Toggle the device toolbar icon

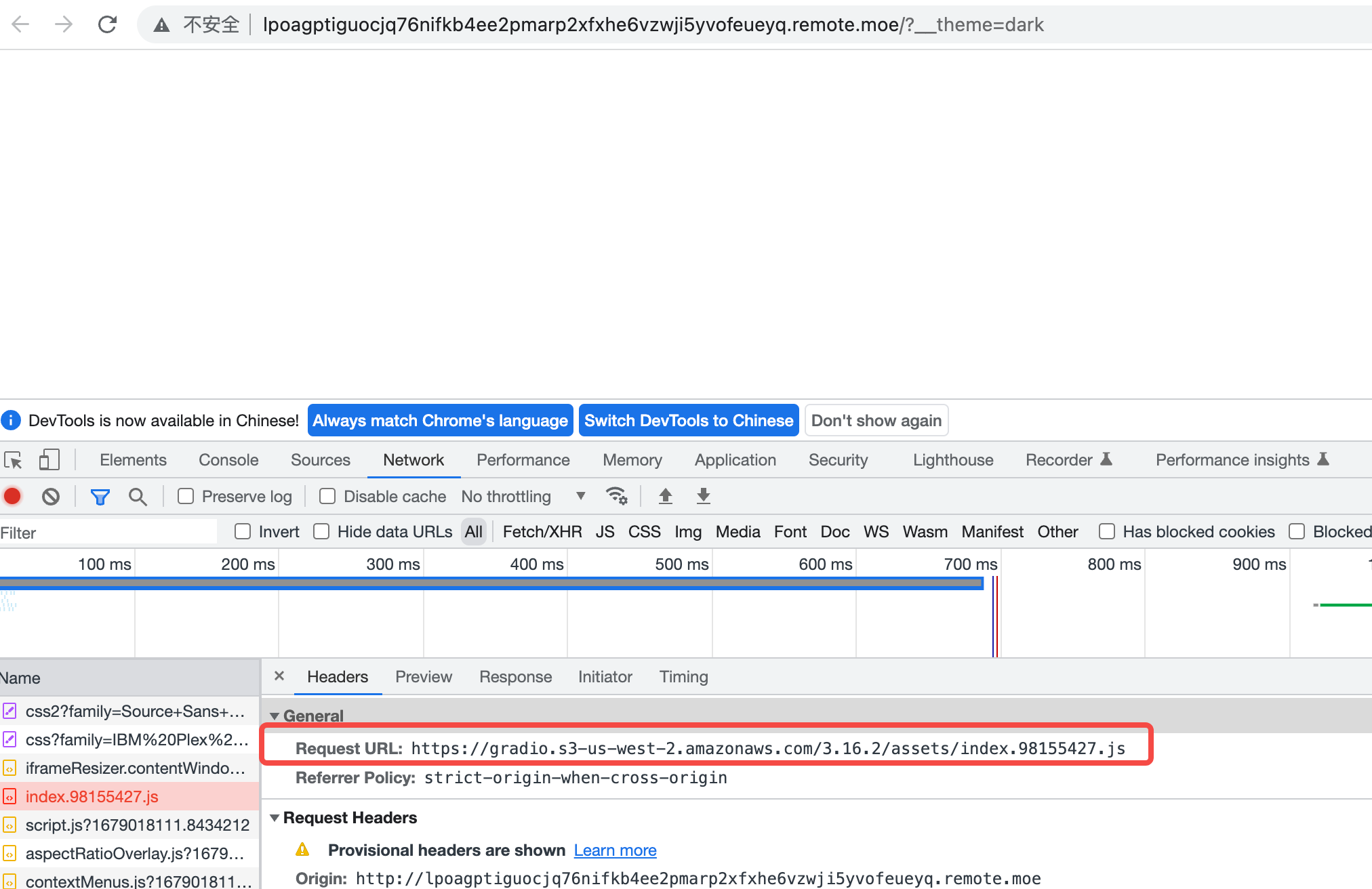(x=48, y=459)
